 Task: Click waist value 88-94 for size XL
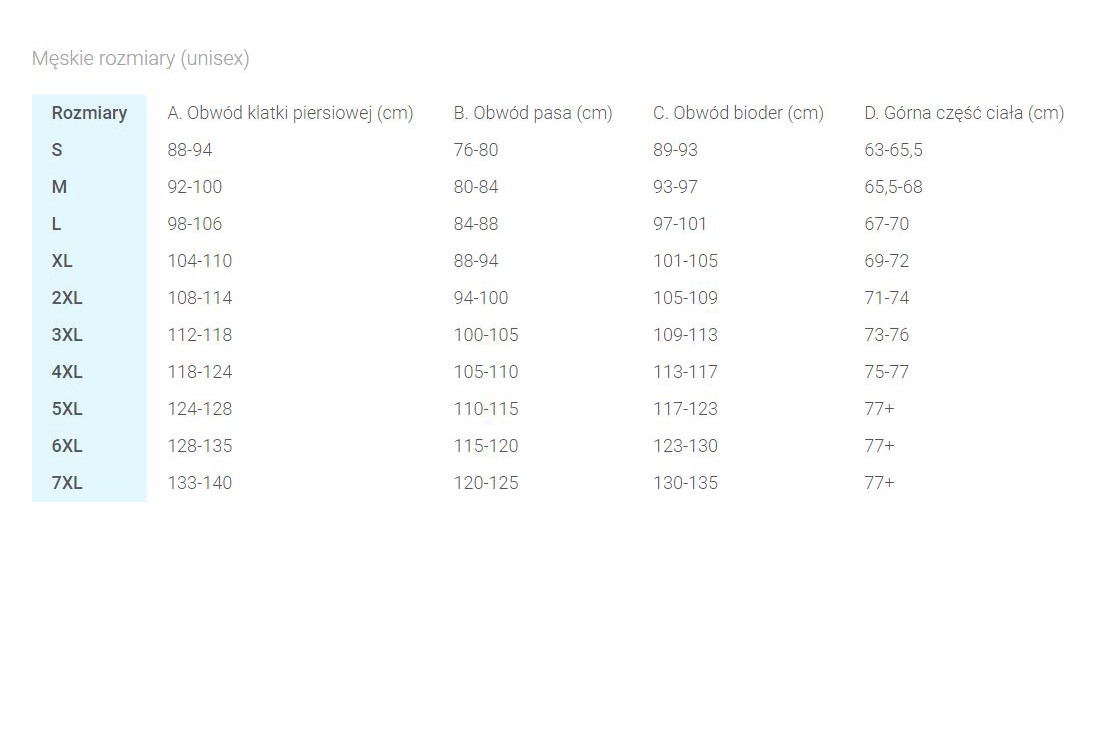point(476,261)
